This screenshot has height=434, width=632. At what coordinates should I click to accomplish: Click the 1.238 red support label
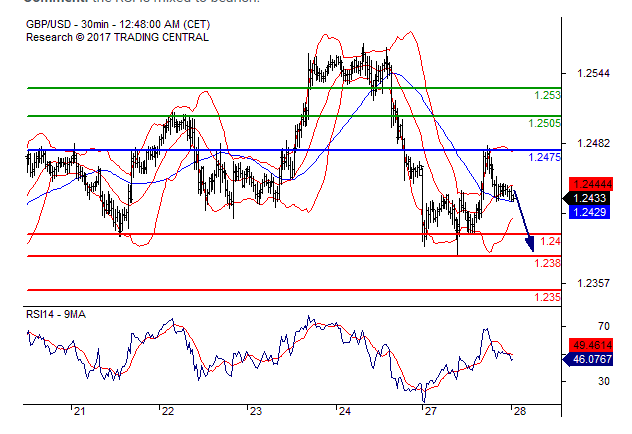tap(547, 263)
